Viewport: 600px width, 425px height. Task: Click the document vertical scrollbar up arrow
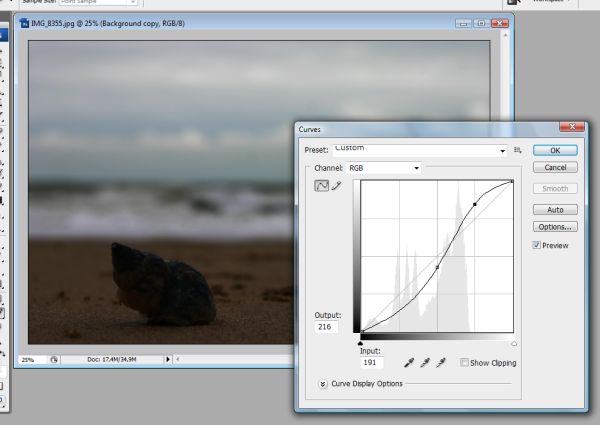(x=505, y=35)
